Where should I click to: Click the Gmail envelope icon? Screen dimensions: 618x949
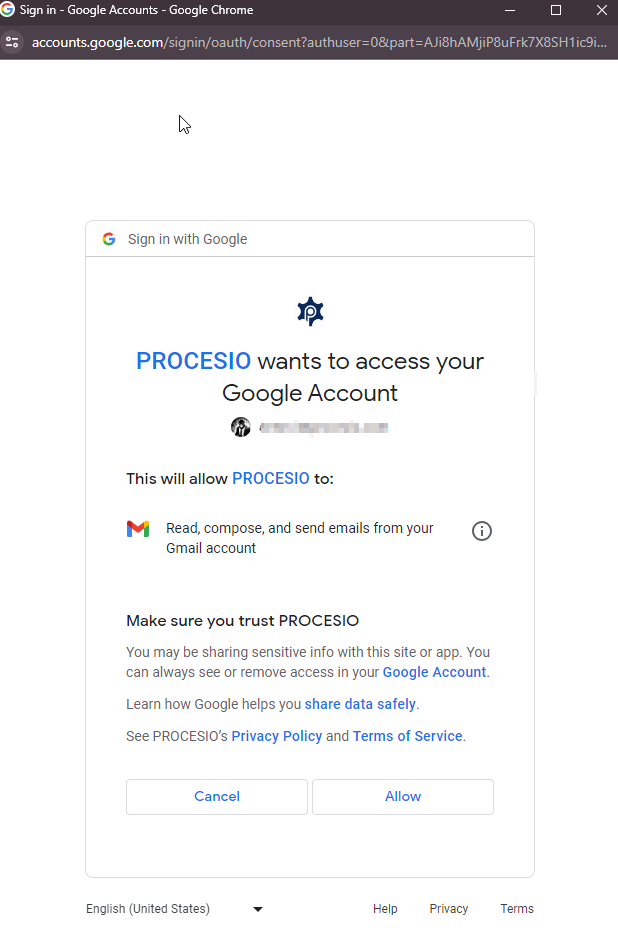tap(138, 530)
